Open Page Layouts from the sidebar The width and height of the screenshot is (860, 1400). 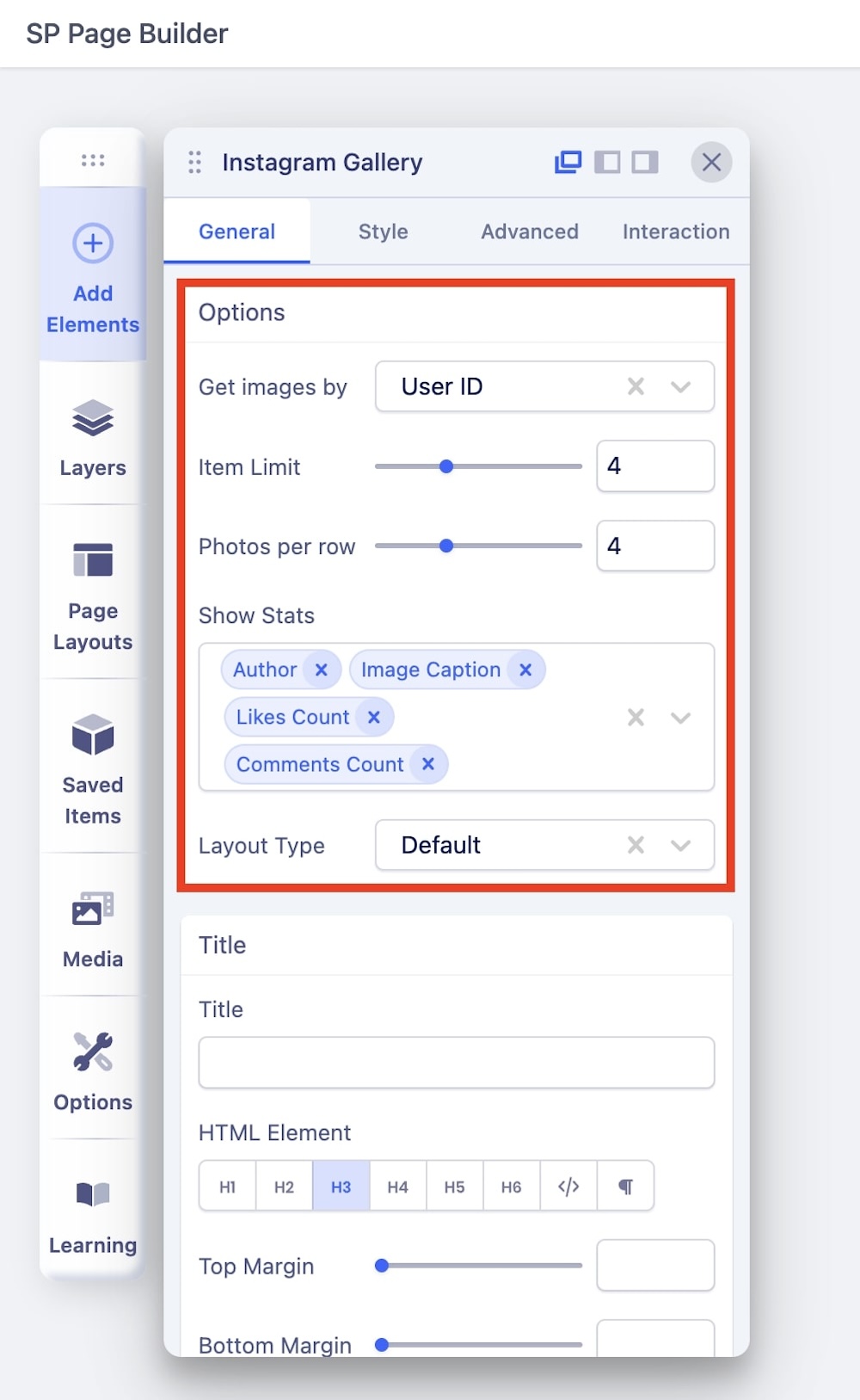[93, 595]
